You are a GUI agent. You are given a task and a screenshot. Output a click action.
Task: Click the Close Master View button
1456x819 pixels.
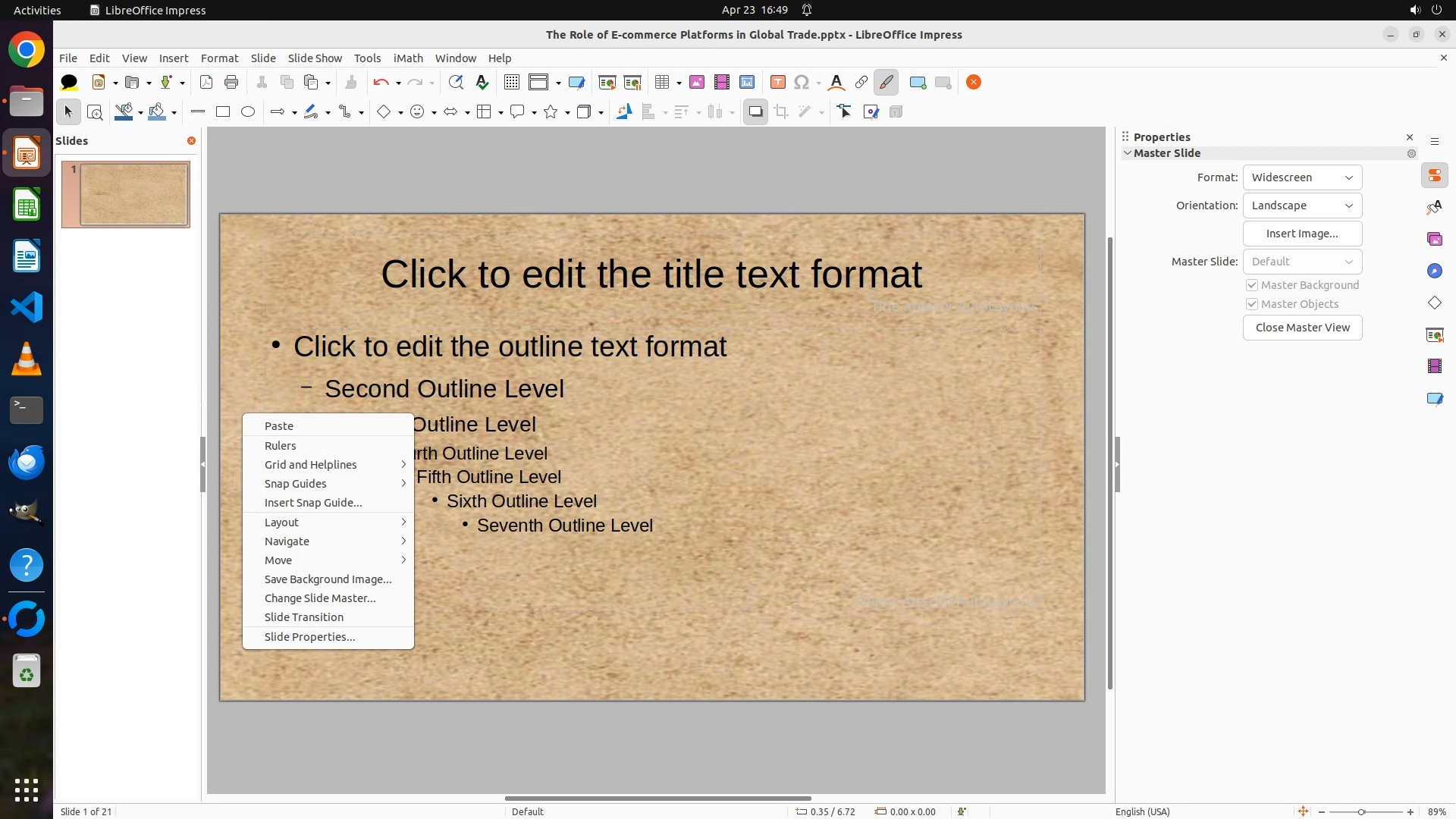[x=1302, y=328]
